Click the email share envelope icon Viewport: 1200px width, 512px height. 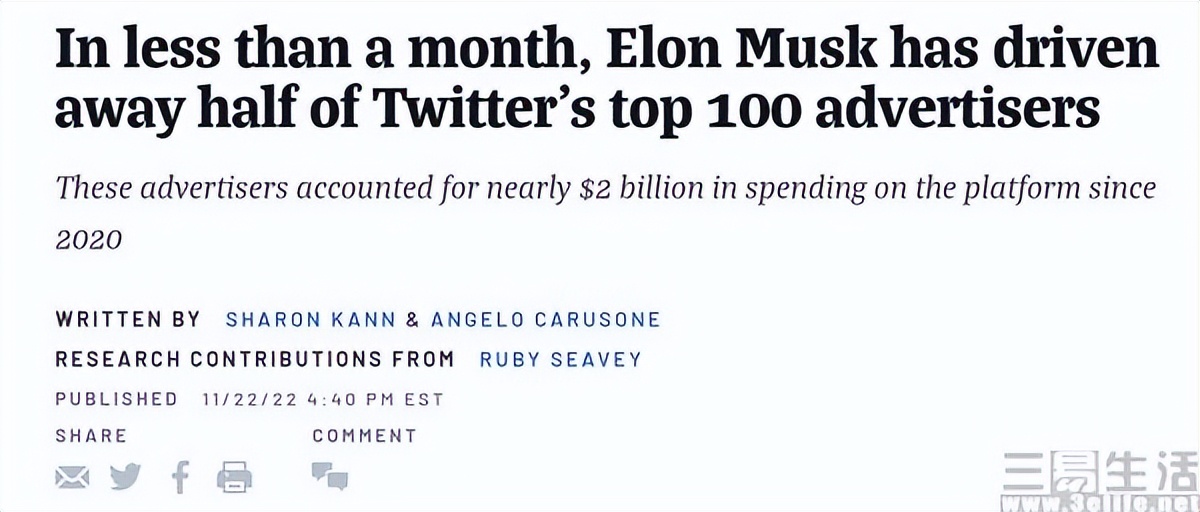click(x=72, y=477)
